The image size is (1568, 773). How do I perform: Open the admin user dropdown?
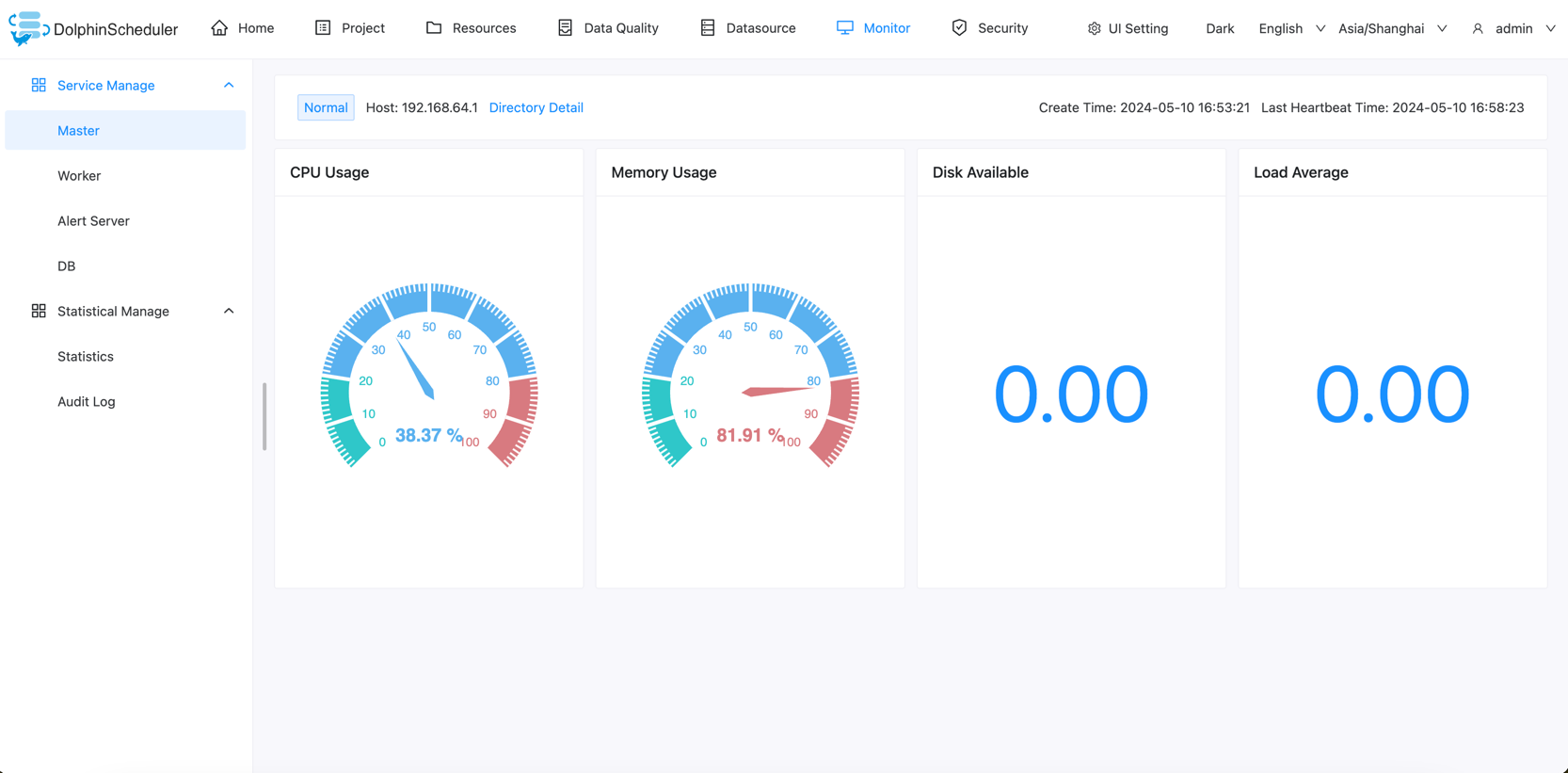(x=1513, y=29)
